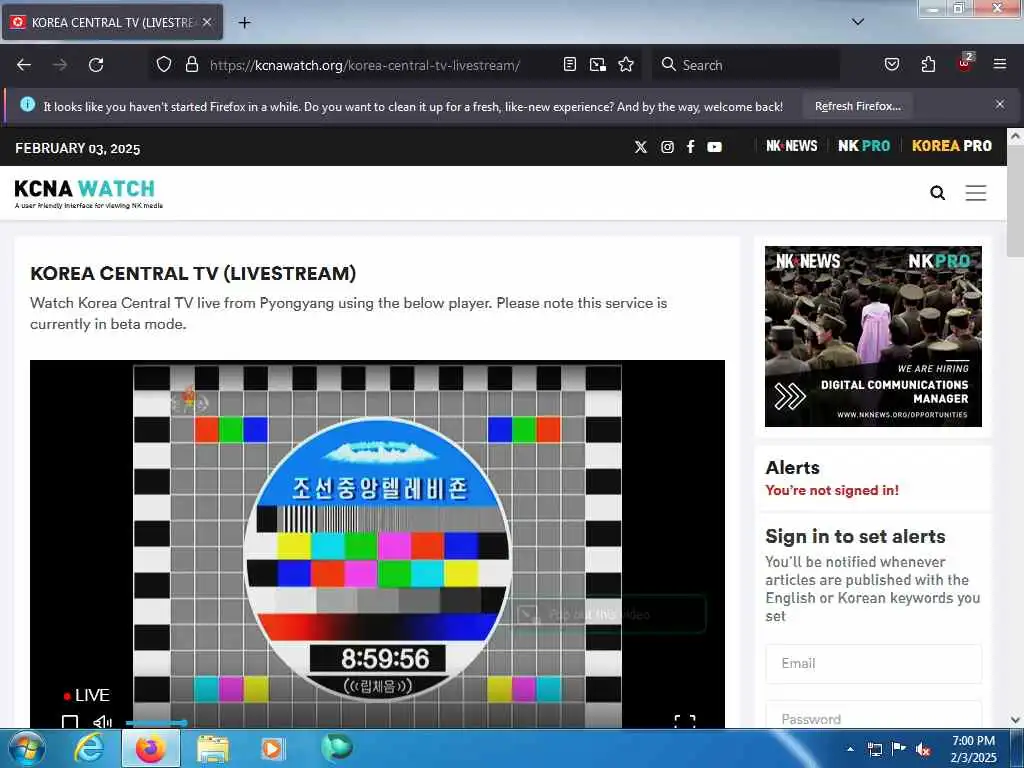This screenshot has width=1024, height=768.
Task: Click the green taskbar application icon
Action: point(337,747)
